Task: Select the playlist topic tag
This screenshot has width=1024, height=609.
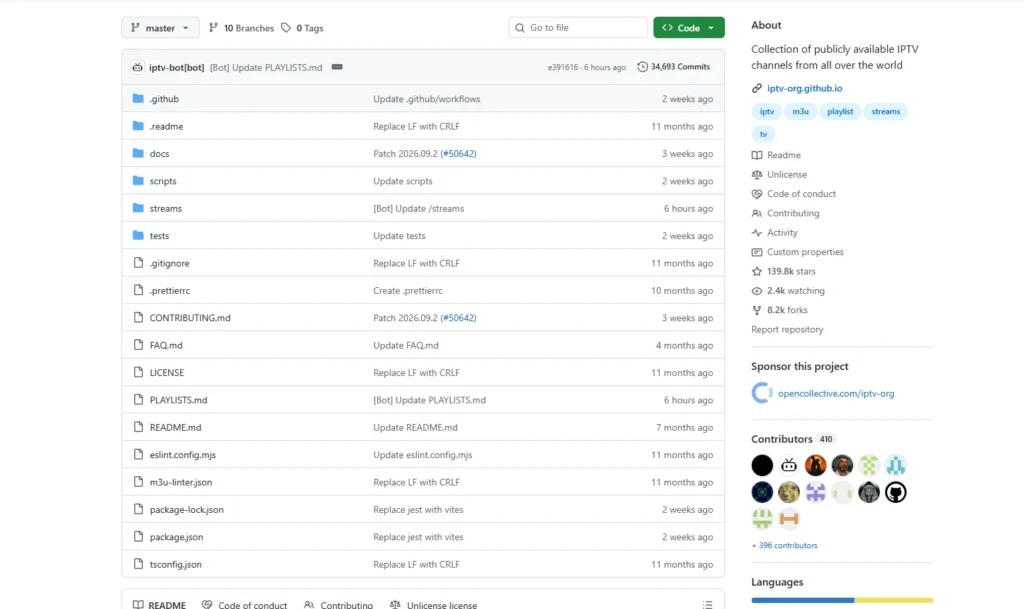Action: (840, 112)
